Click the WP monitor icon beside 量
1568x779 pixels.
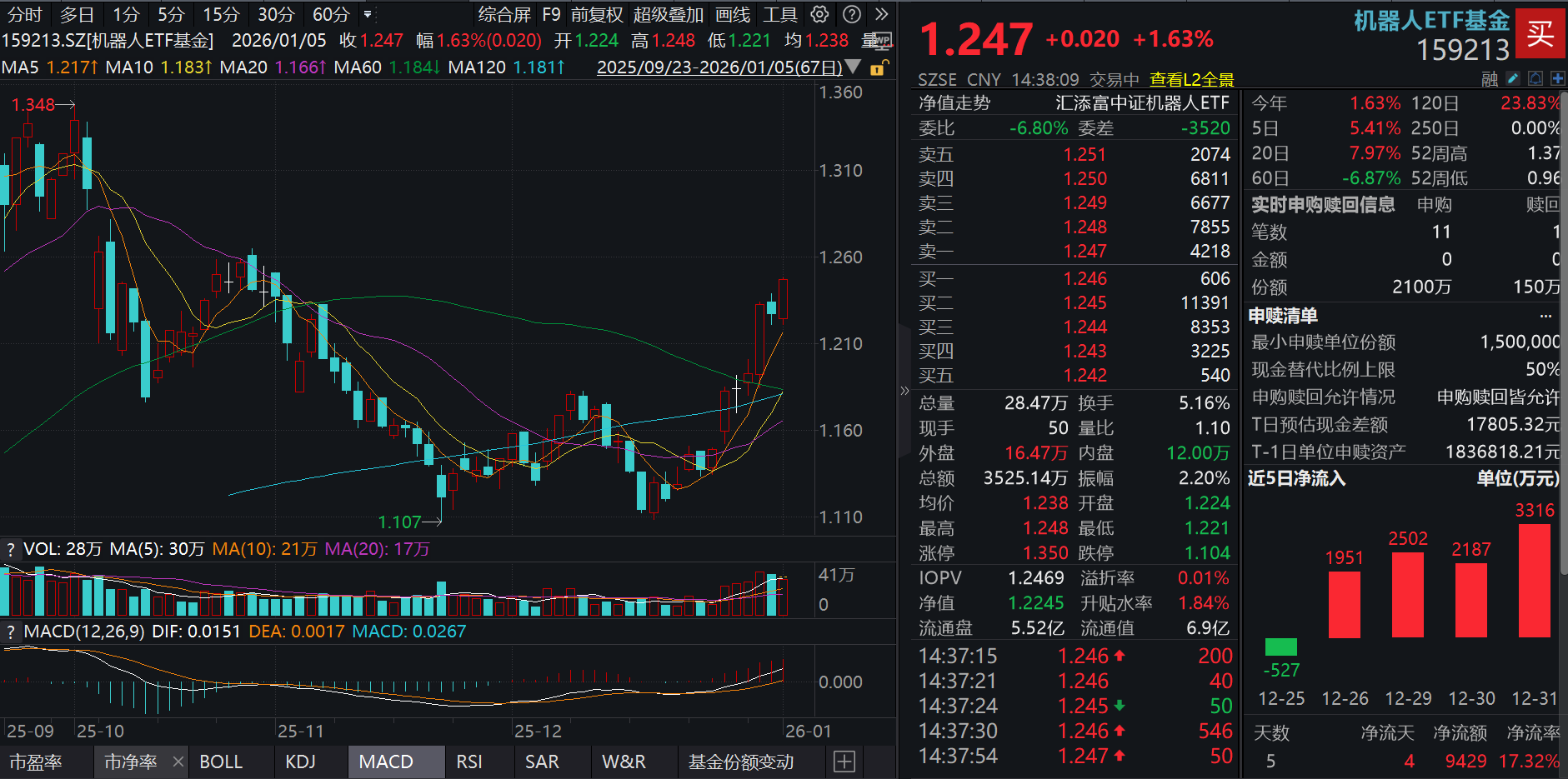[x=878, y=40]
